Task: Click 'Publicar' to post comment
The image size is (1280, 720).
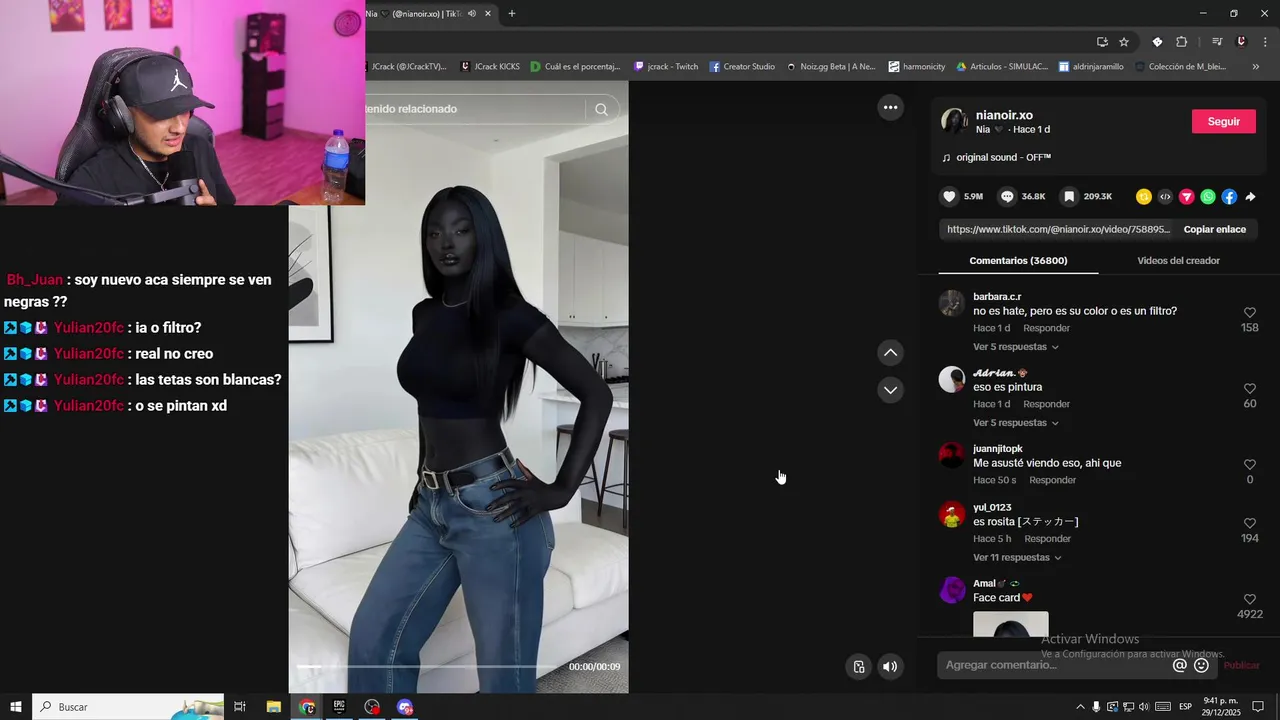Action: click(1241, 666)
